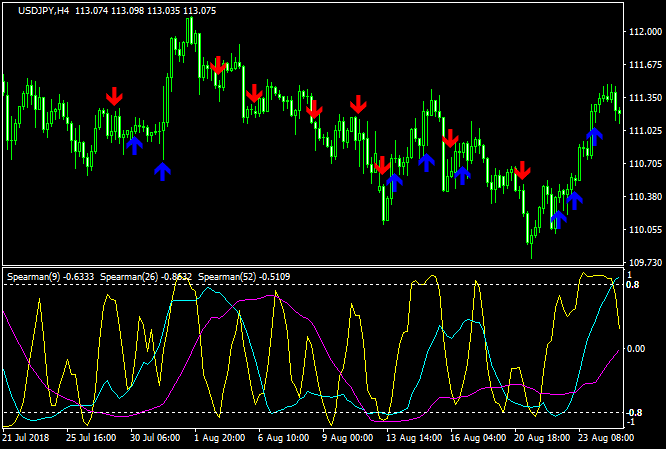
Task: Click the 20 Aug 18:00 time label
Action: point(542,438)
